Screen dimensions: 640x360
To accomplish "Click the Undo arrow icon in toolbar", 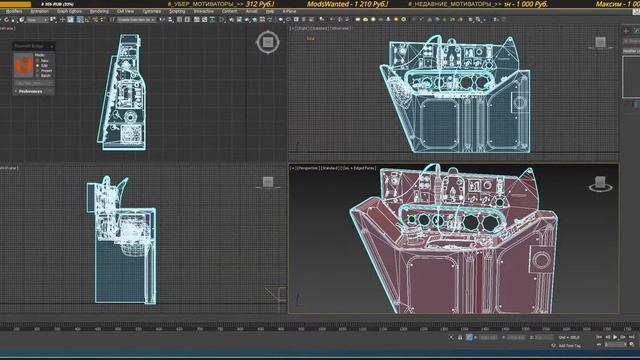I will click(7, 20).
